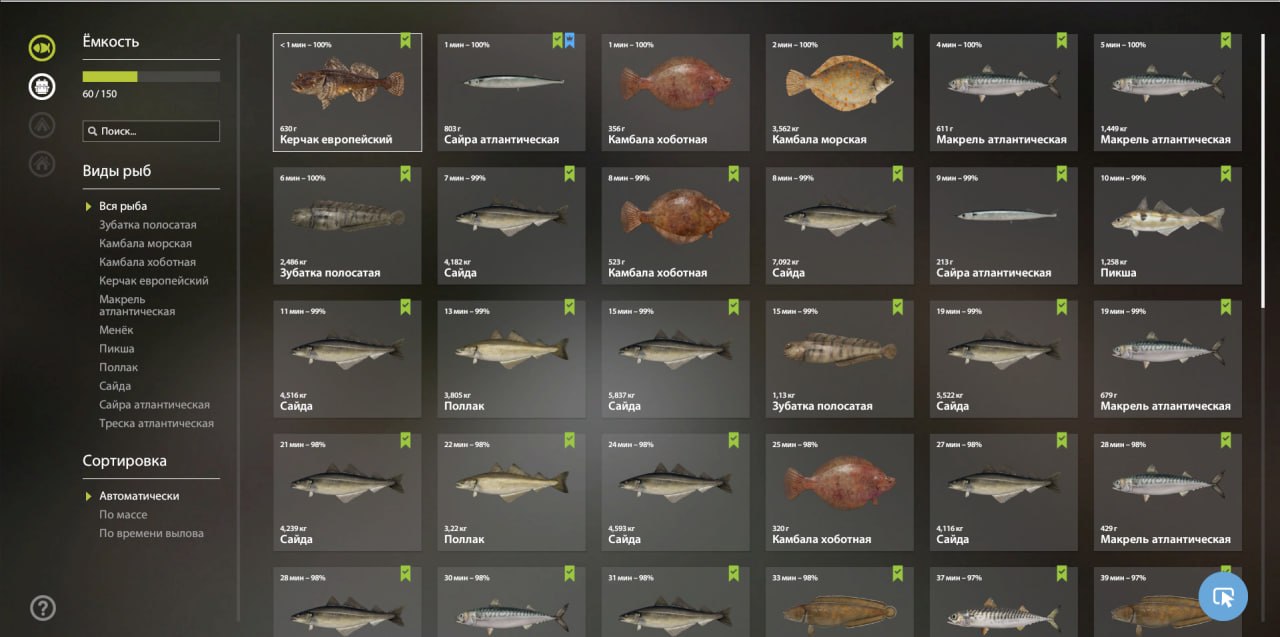Viewport: 1280px width, 637px height.
Task: Filter list by Зубатка полосатая
Action: pyautogui.click(x=148, y=225)
